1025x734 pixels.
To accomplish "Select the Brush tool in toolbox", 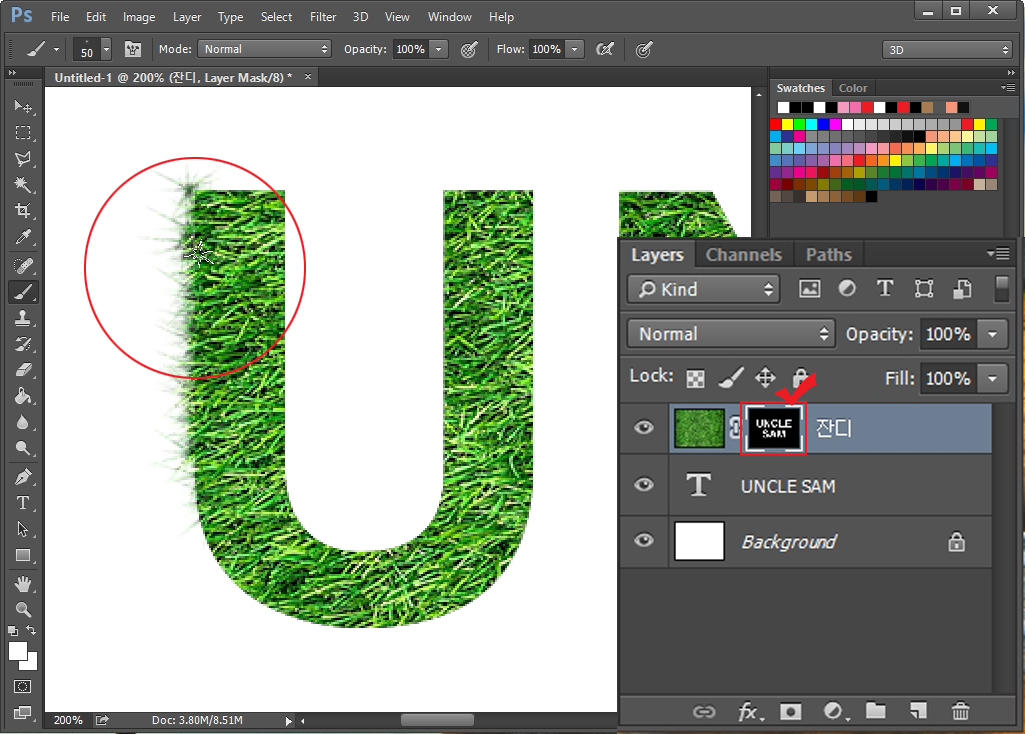I will coord(23,292).
